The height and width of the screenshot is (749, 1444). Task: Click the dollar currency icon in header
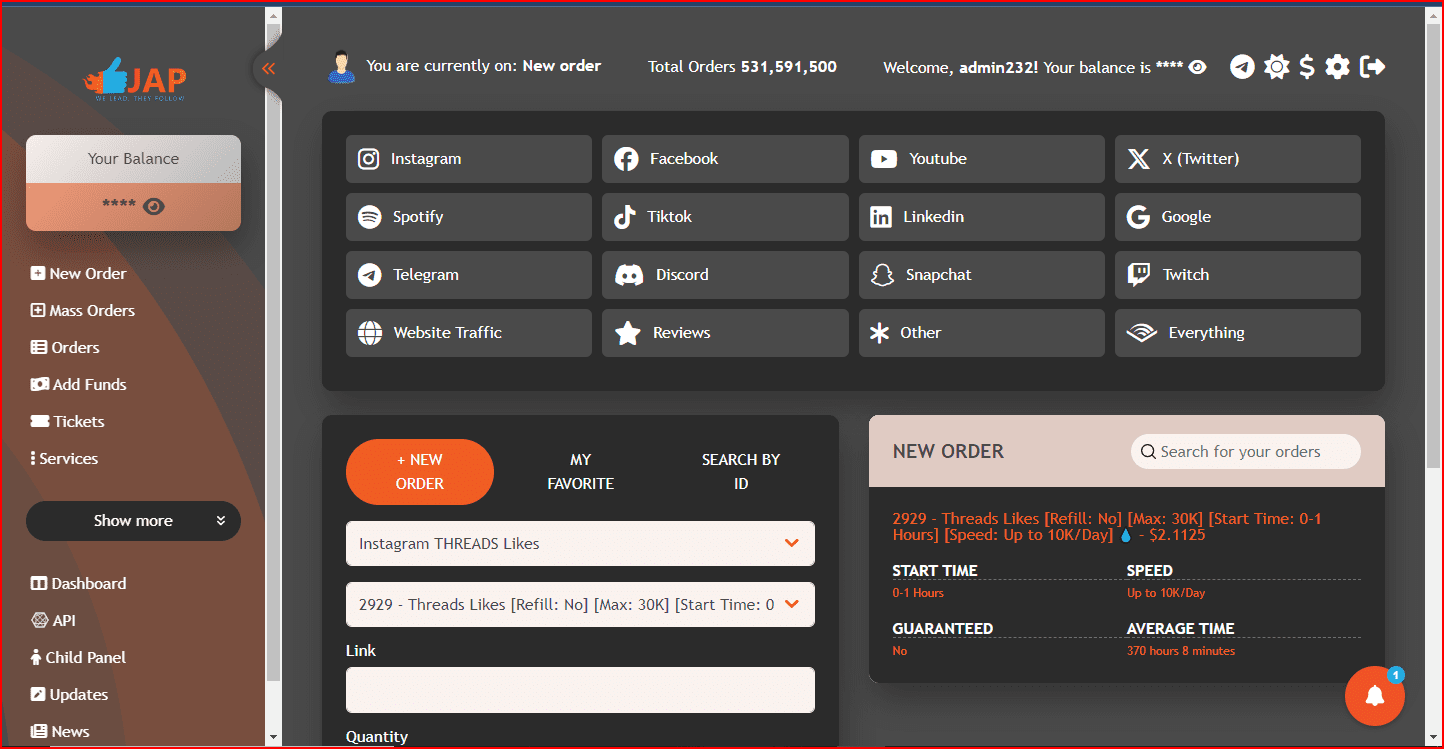pos(1306,67)
